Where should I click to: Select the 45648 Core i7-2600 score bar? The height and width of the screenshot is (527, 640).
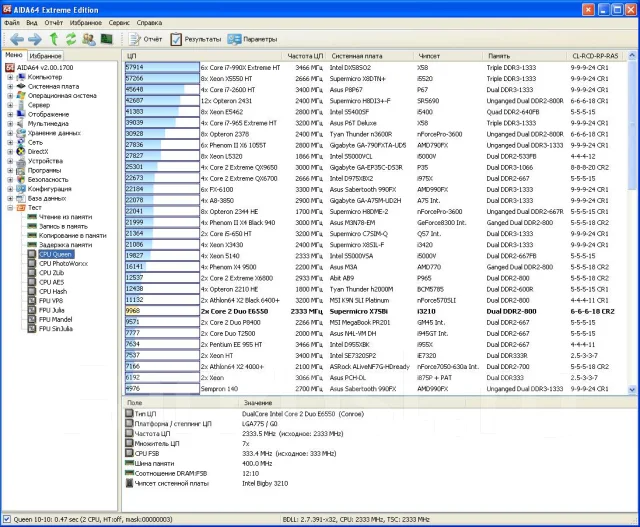point(162,89)
